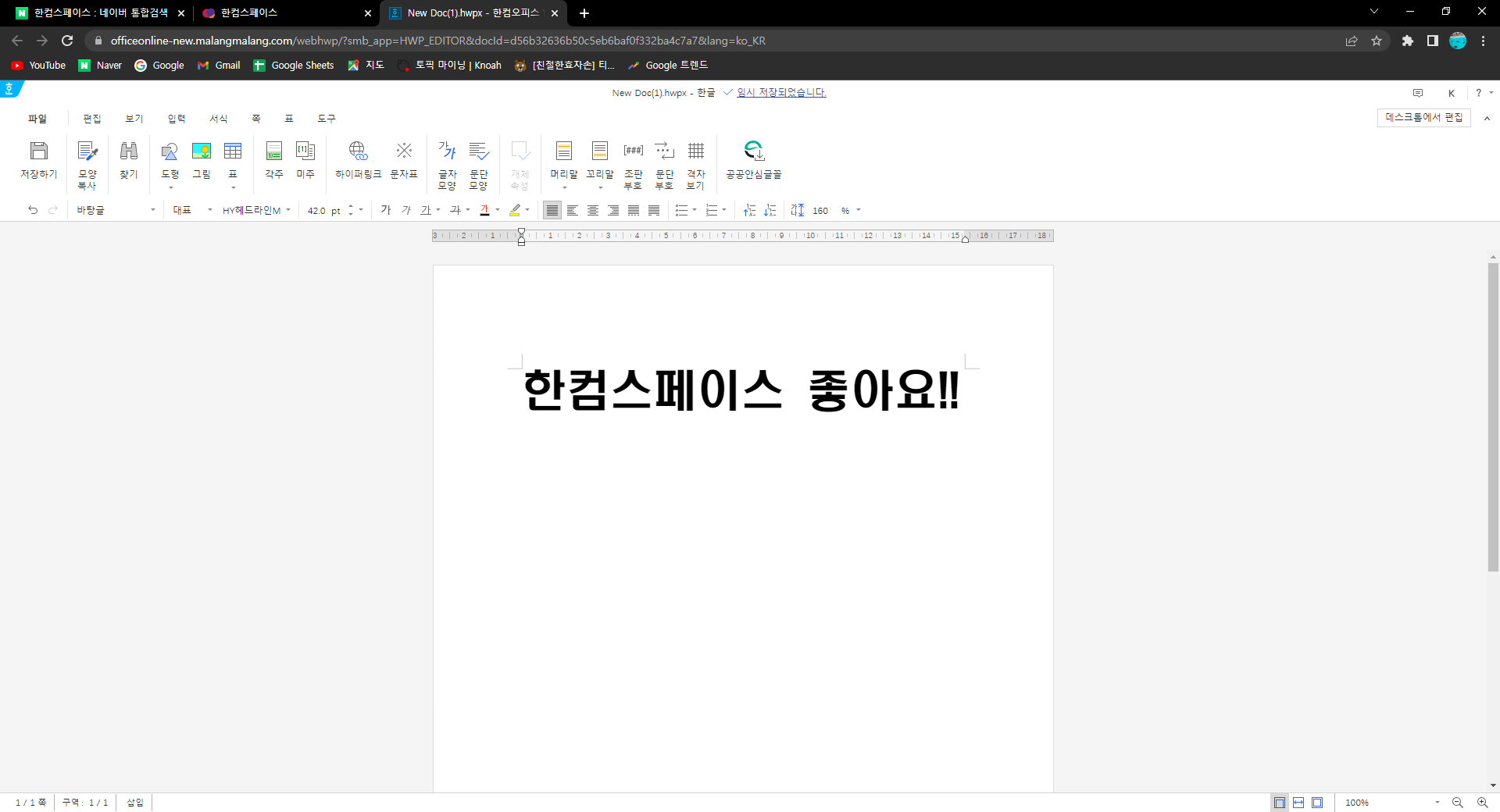
Task: Open the line spacing percent dropdown
Action: [858, 210]
